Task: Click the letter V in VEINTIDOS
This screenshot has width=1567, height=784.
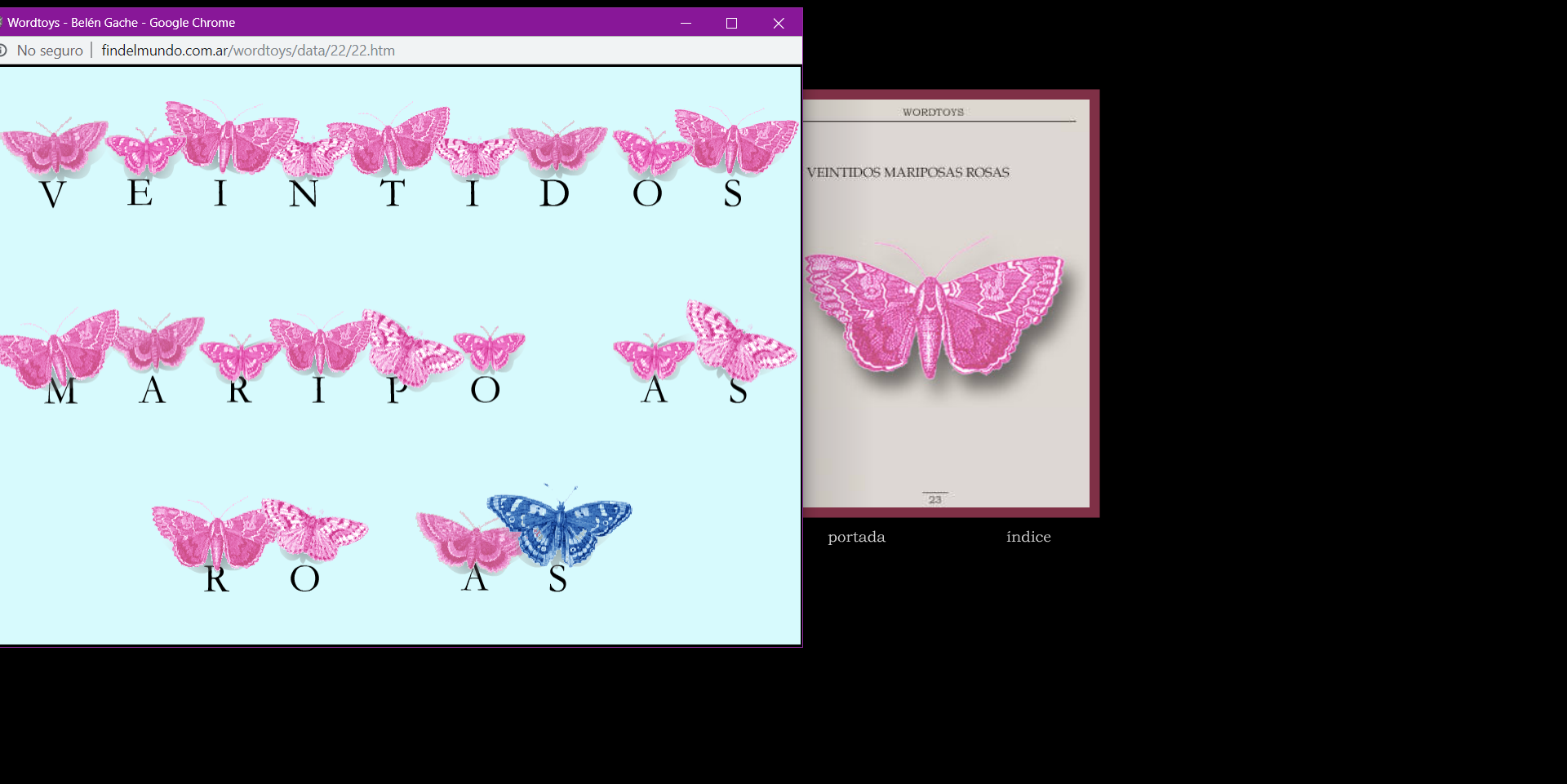Action: point(53,193)
